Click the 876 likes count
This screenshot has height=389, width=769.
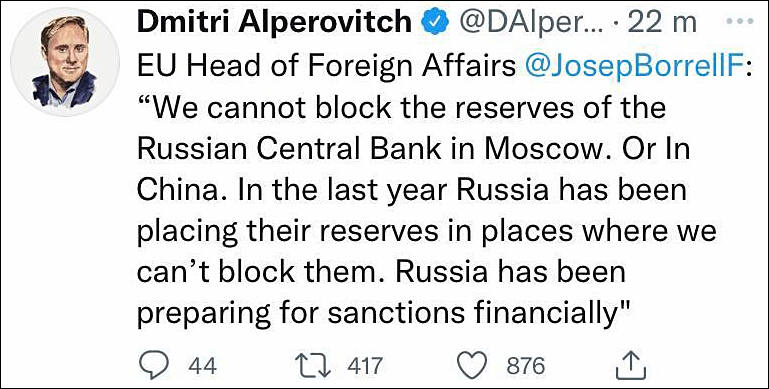click(525, 366)
